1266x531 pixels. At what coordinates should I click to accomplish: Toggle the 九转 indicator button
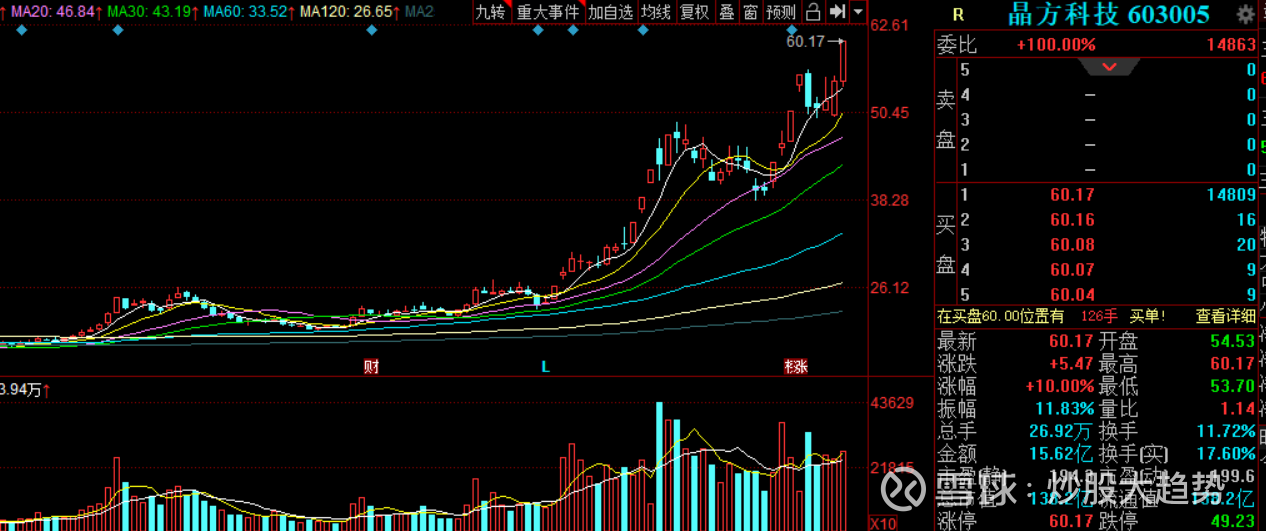click(x=490, y=12)
